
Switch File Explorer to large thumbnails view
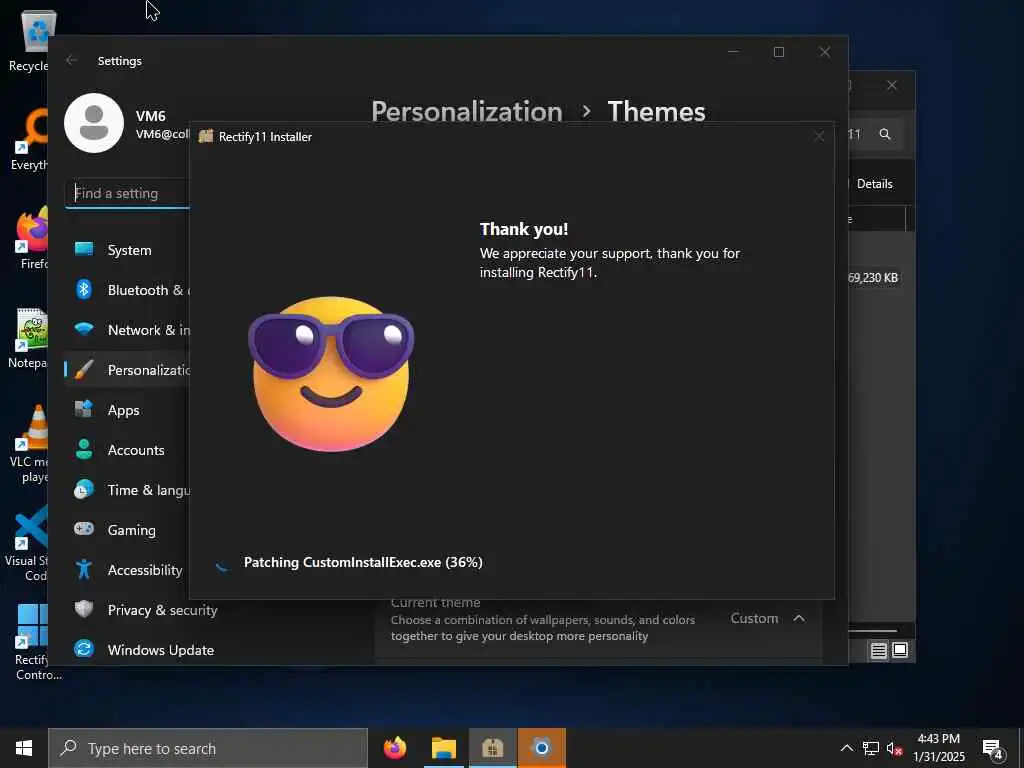[x=900, y=650]
